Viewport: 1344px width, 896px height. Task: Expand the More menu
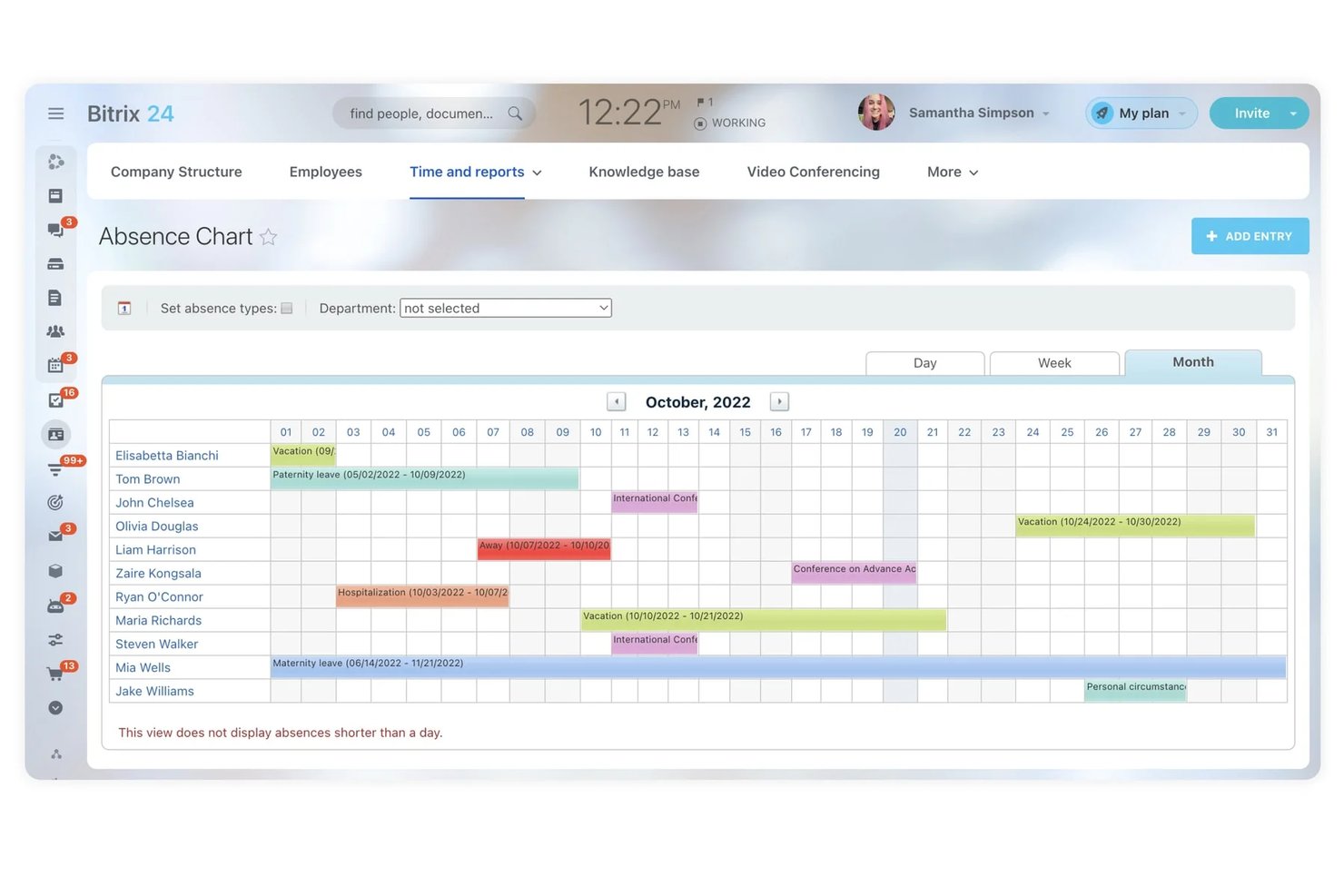[x=953, y=172]
